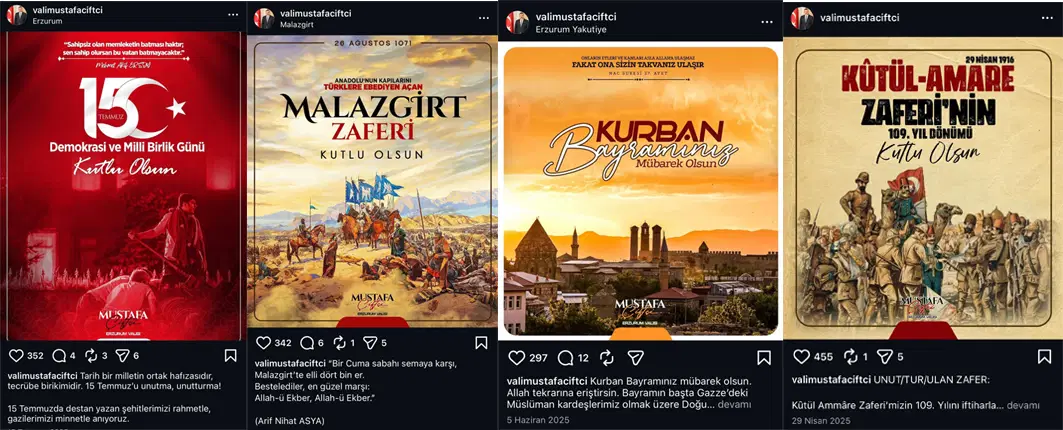Like the Malazgirt Zaferi post
Viewport: 1063px width, 430px height.
(263, 343)
